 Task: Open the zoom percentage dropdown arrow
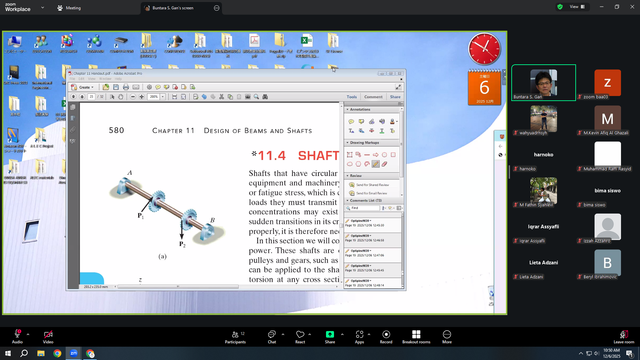point(162,97)
